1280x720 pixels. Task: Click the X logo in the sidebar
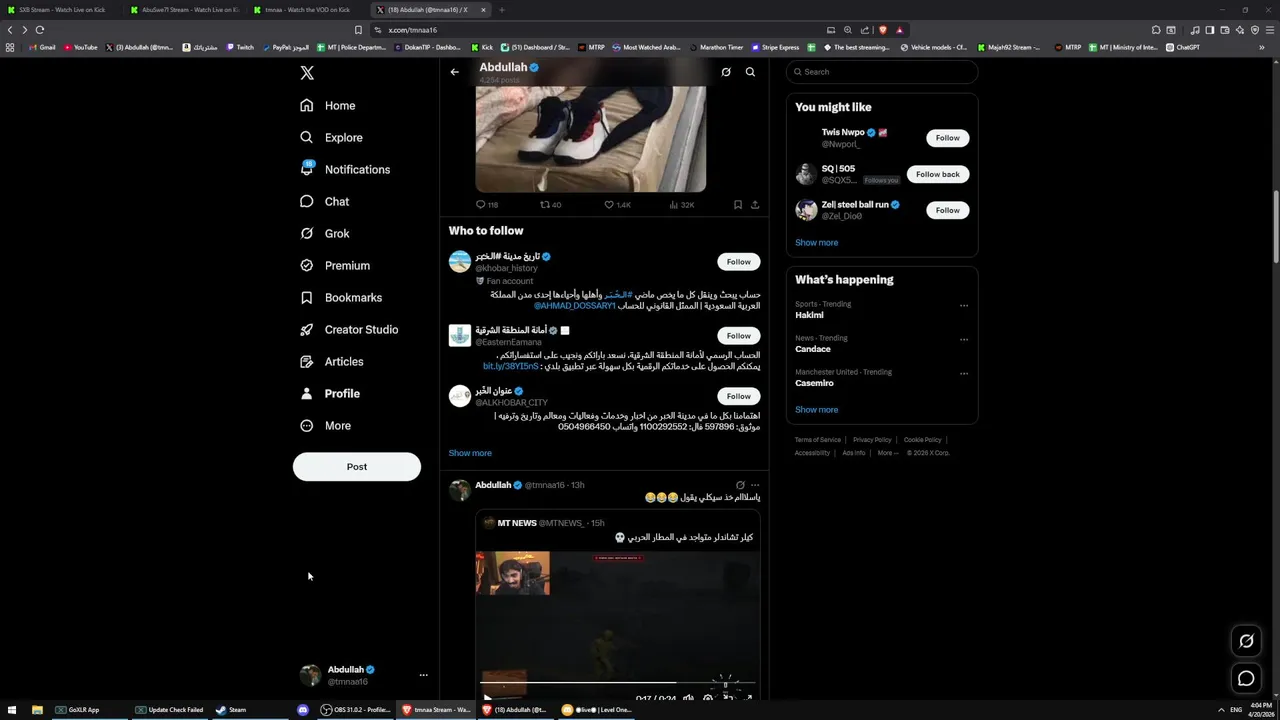pos(307,73)
